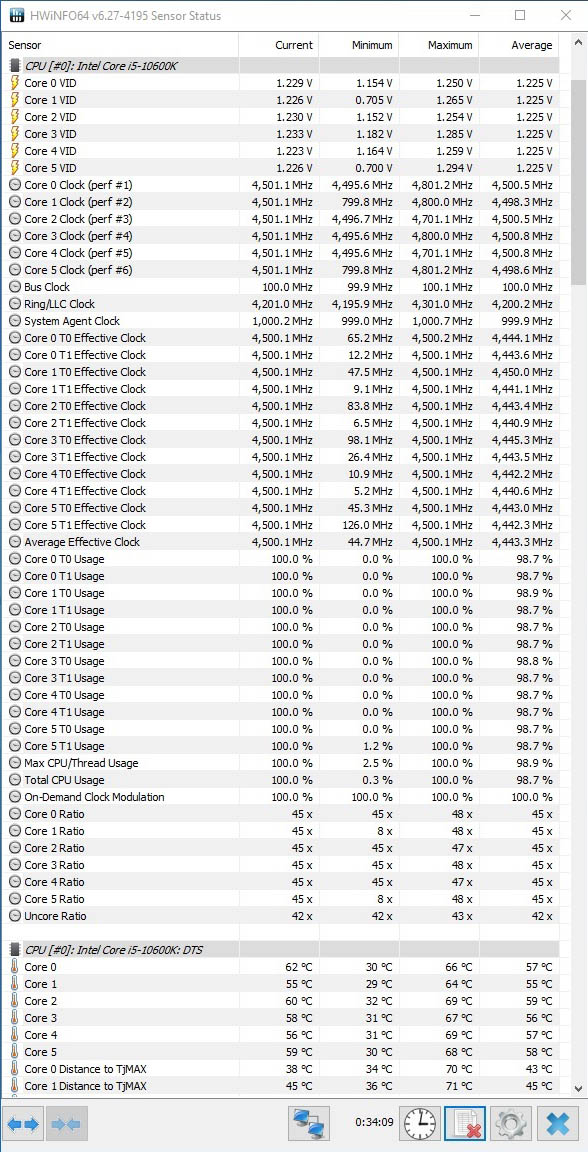Click the clock reset timer icon
The width and height of the screenshot is (588, 1152).
420,1124
